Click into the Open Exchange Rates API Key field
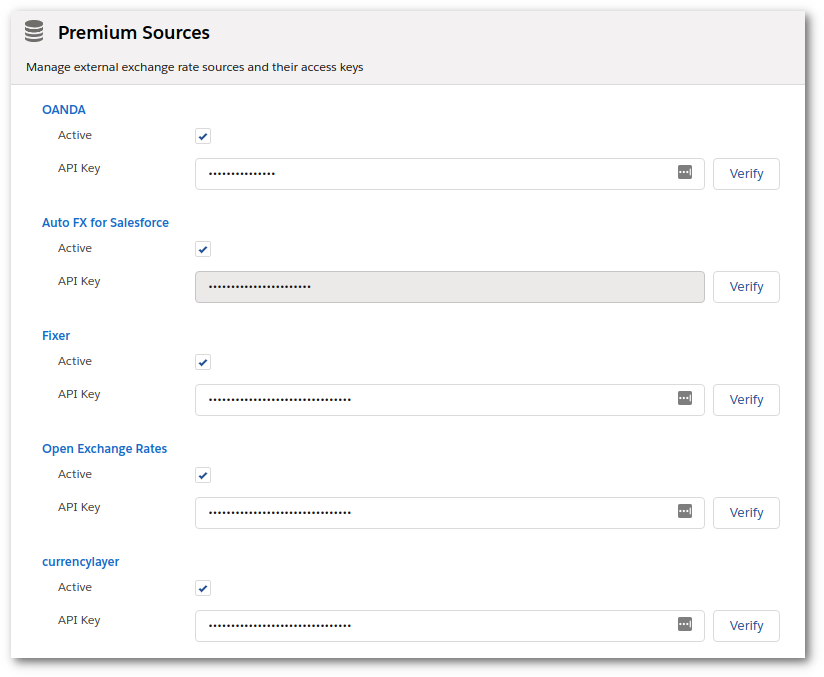The image size is (824, 677). click(x=449, y=513)
